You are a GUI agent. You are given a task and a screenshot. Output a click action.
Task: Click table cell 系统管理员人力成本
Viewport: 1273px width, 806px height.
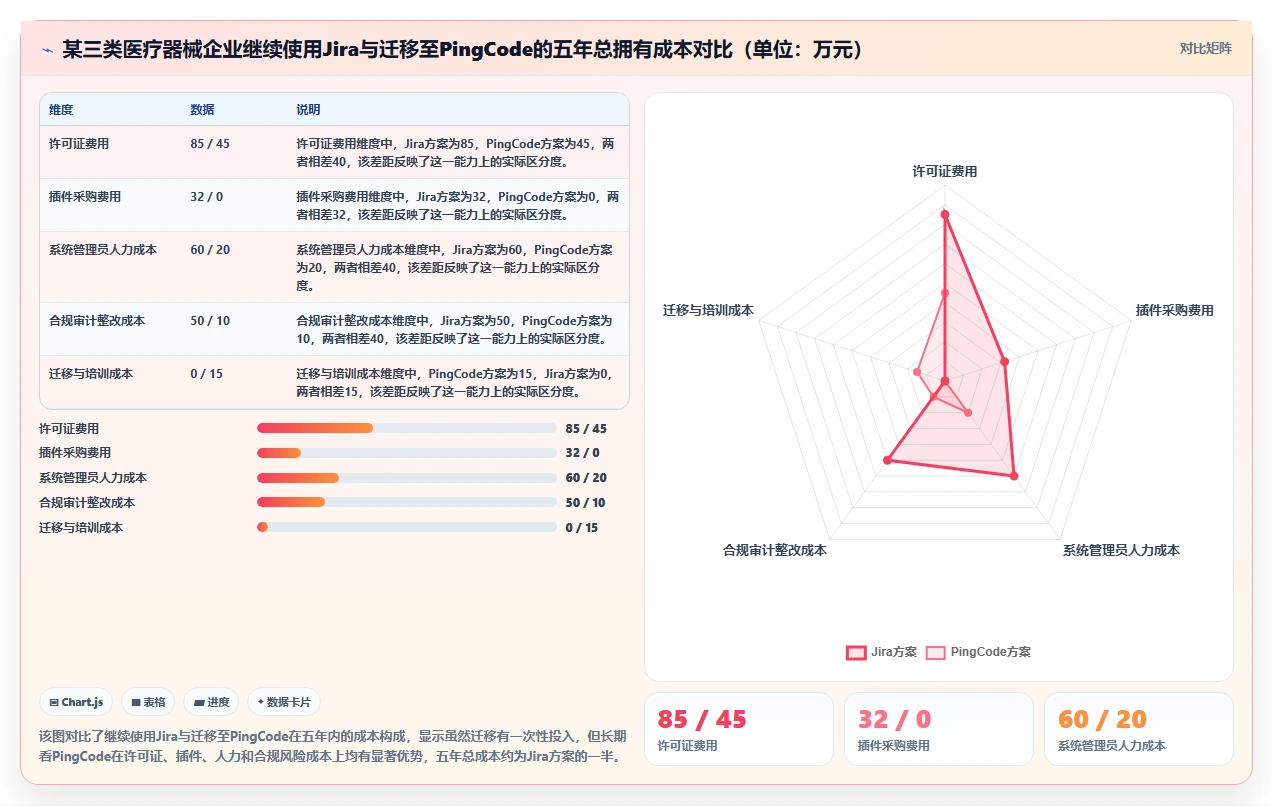pos(103,250)
